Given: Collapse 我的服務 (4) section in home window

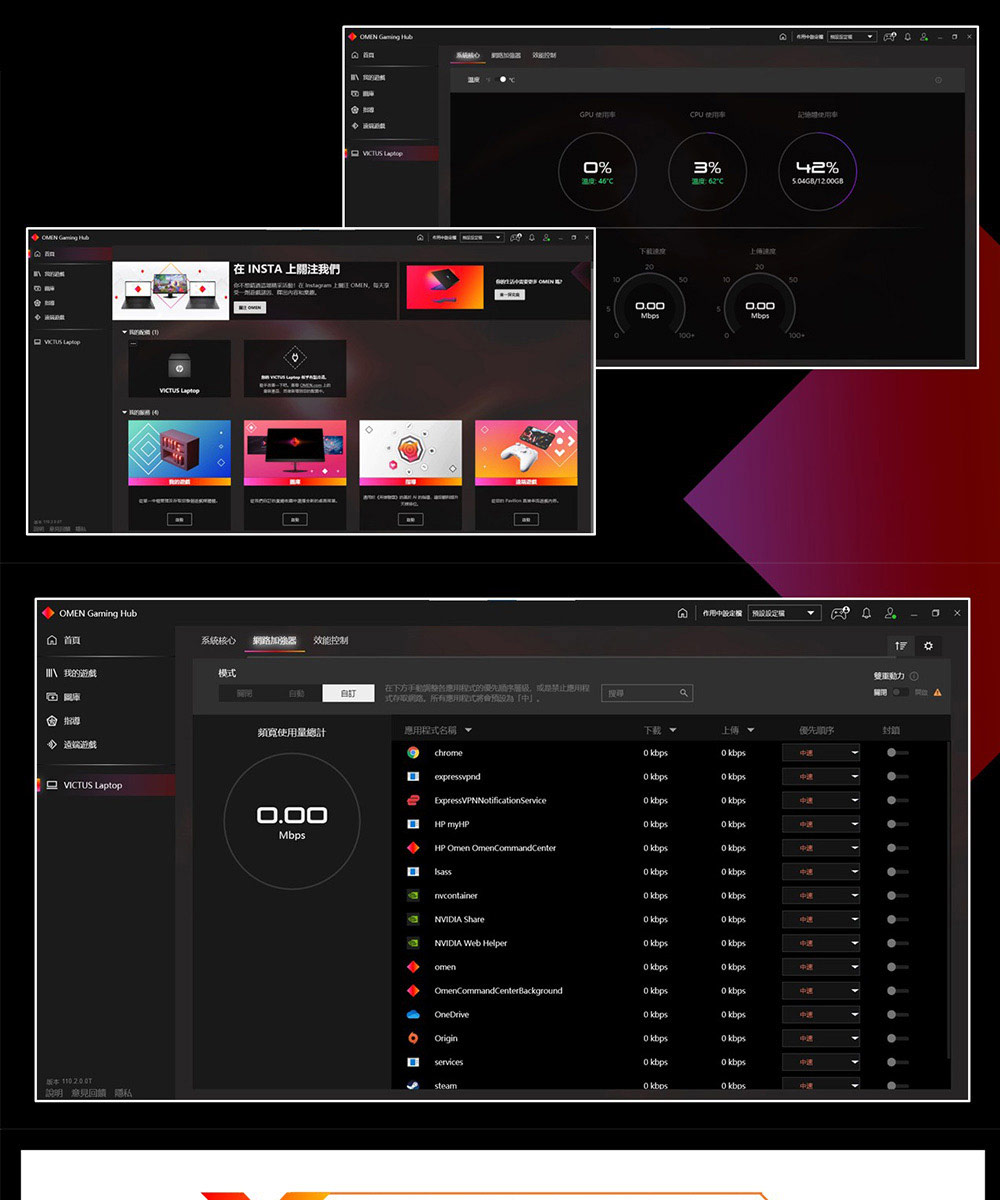Looking at the screenshot, I should coord(125,412).
